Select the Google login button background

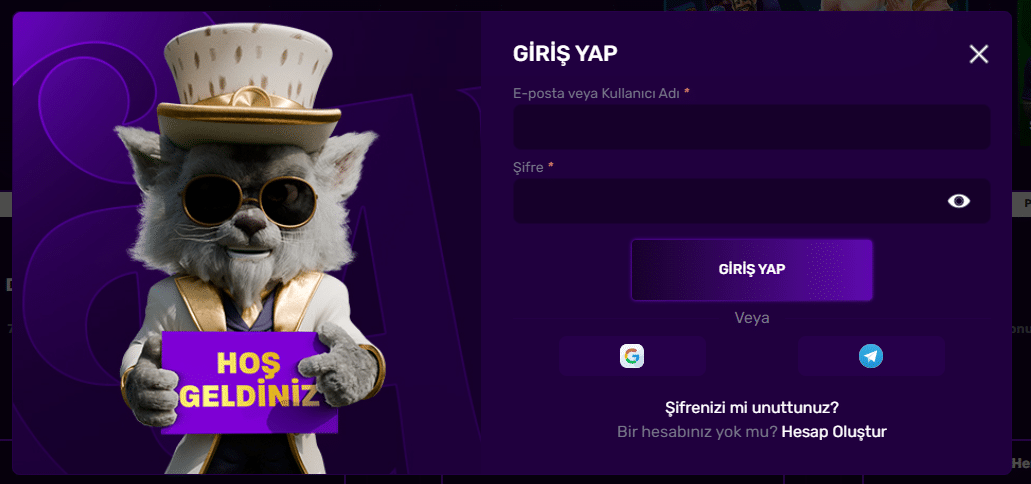[632, 356]
